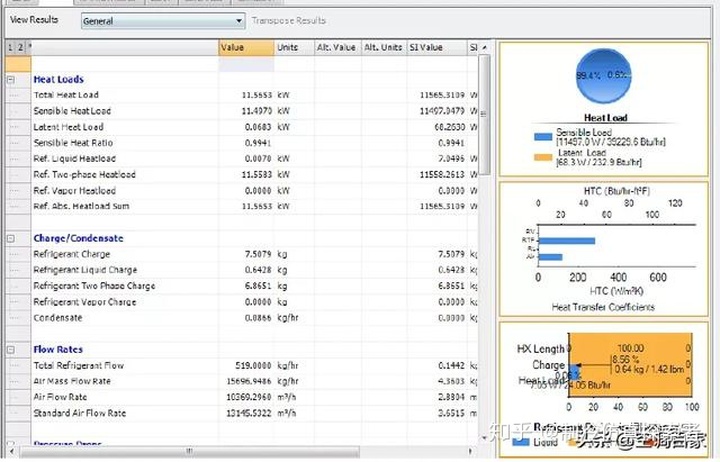Click the Air bar in the HTC chart

tap(551, 257)
